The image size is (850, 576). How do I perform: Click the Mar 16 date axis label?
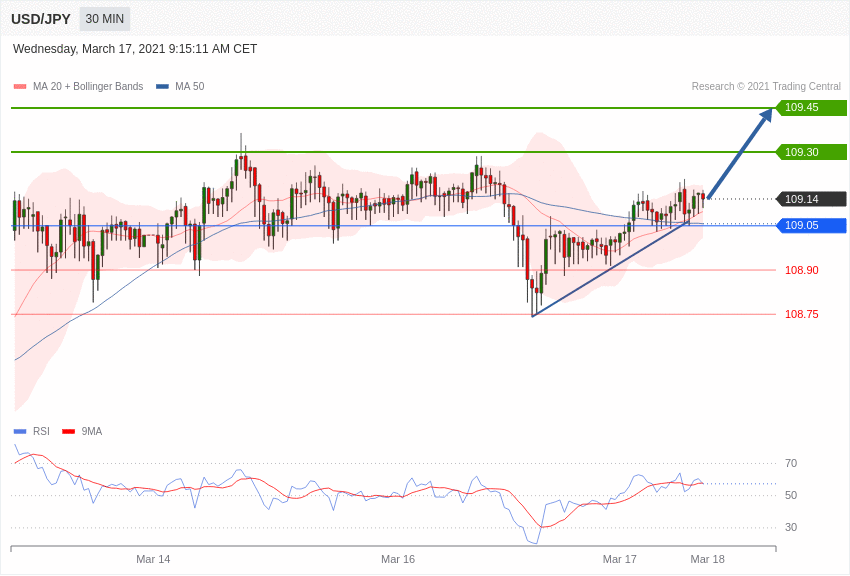pyautogui.click(x=398, y=559)
